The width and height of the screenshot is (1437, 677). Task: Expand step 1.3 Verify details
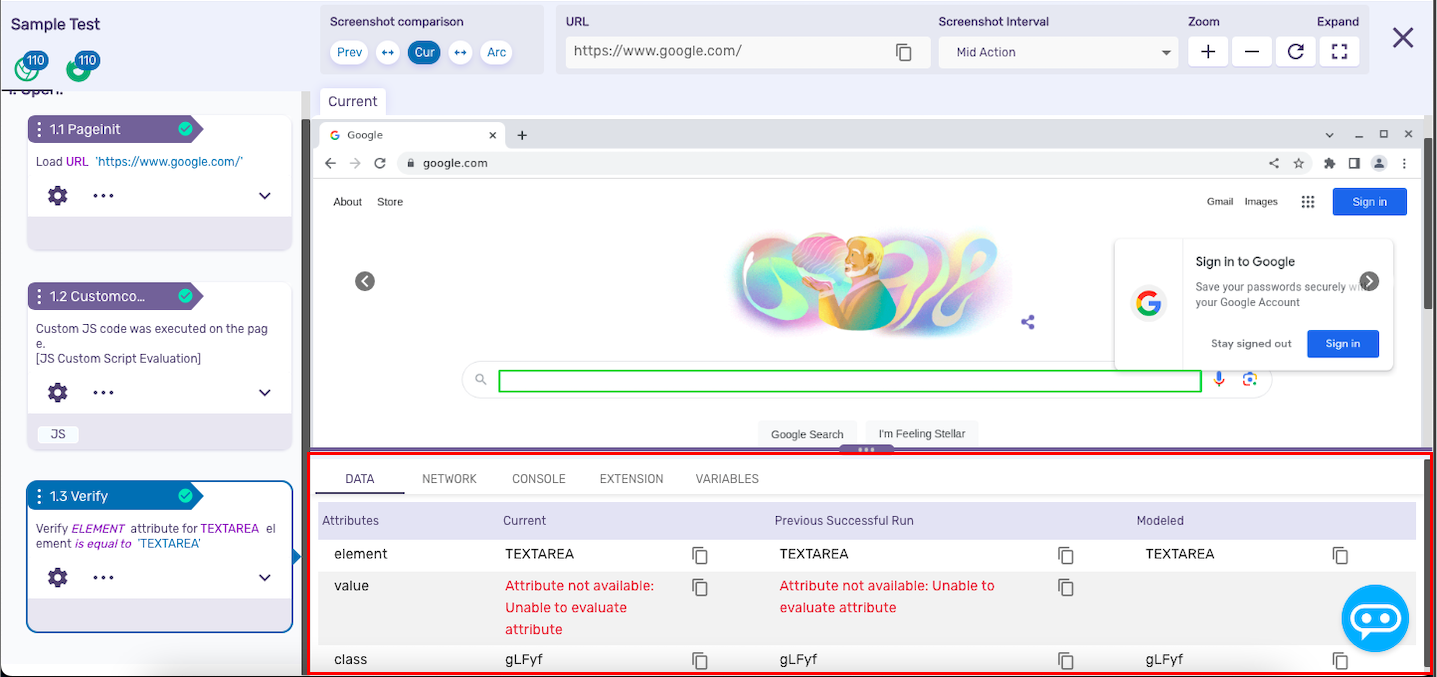coord(265,577)
